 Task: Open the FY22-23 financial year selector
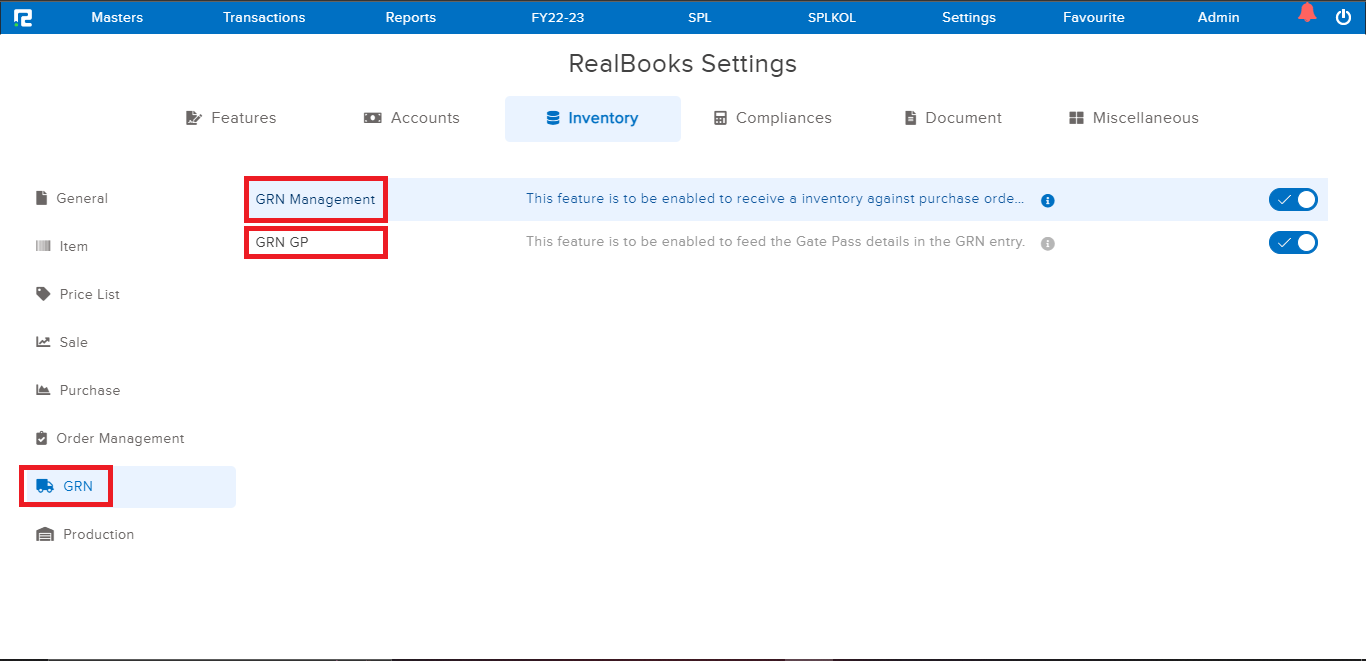[557, 17]
